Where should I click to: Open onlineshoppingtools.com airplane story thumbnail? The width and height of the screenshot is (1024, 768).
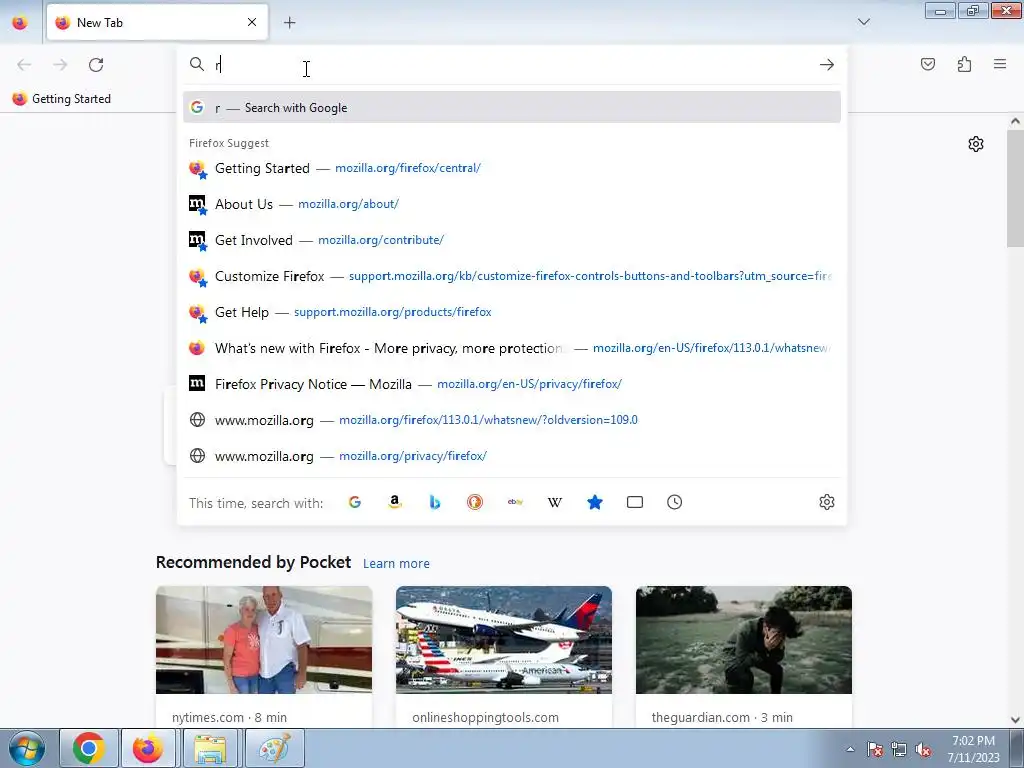coord(504,640)
